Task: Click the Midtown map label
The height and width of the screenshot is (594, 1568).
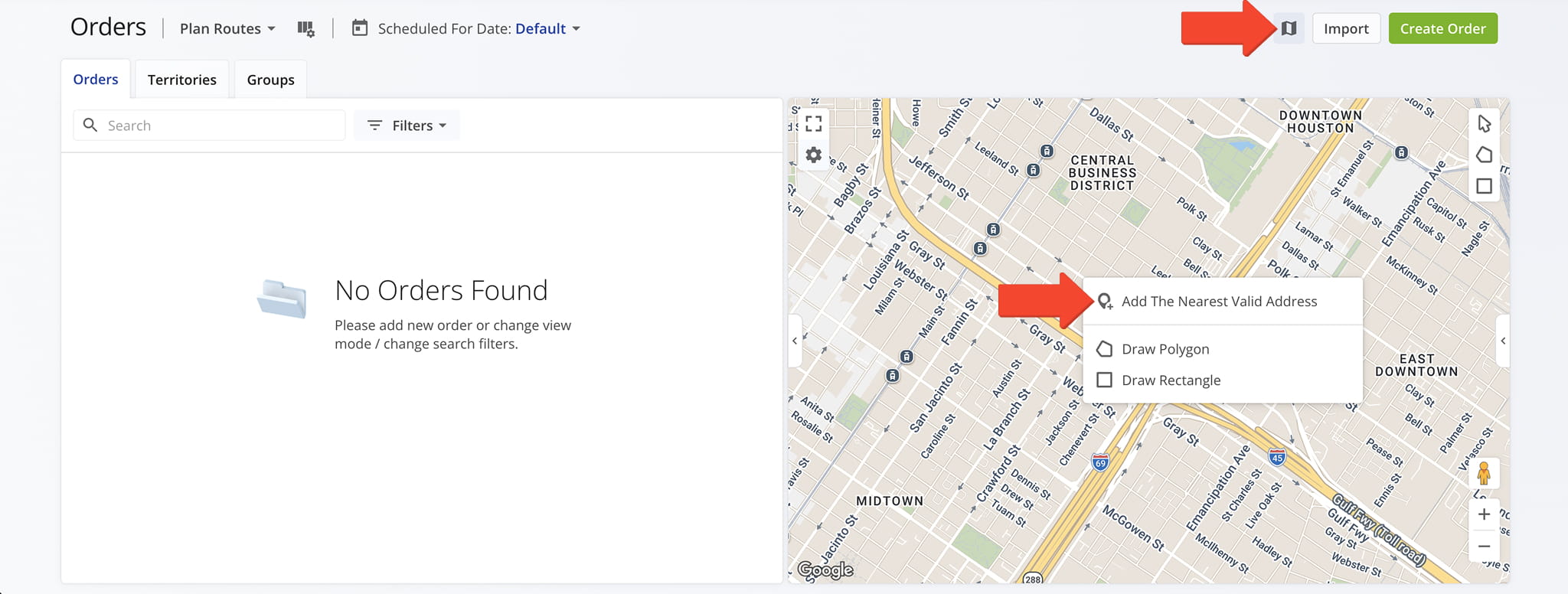Action: (x=890, y=501)
